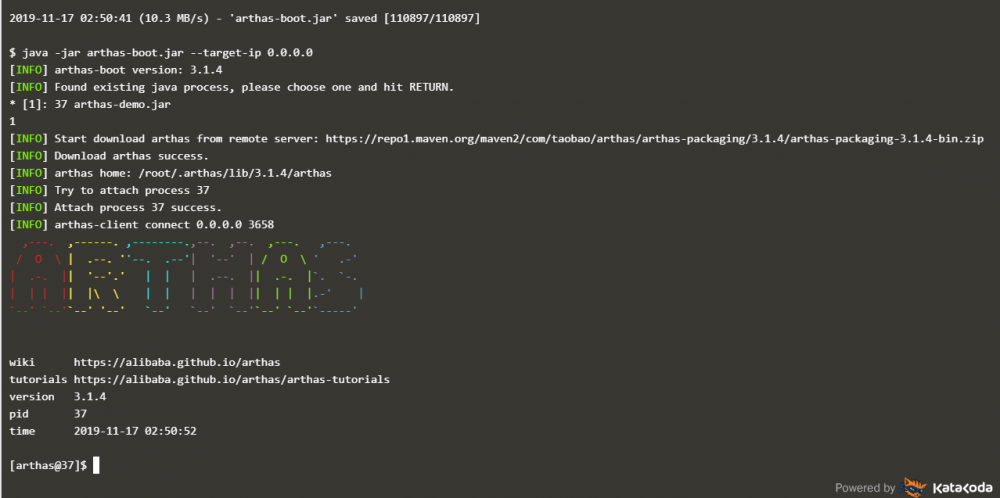Screen dimensions: 1000x498
Task: Click the Katacoda cat logo icon
Action: (x=915, y=487)
